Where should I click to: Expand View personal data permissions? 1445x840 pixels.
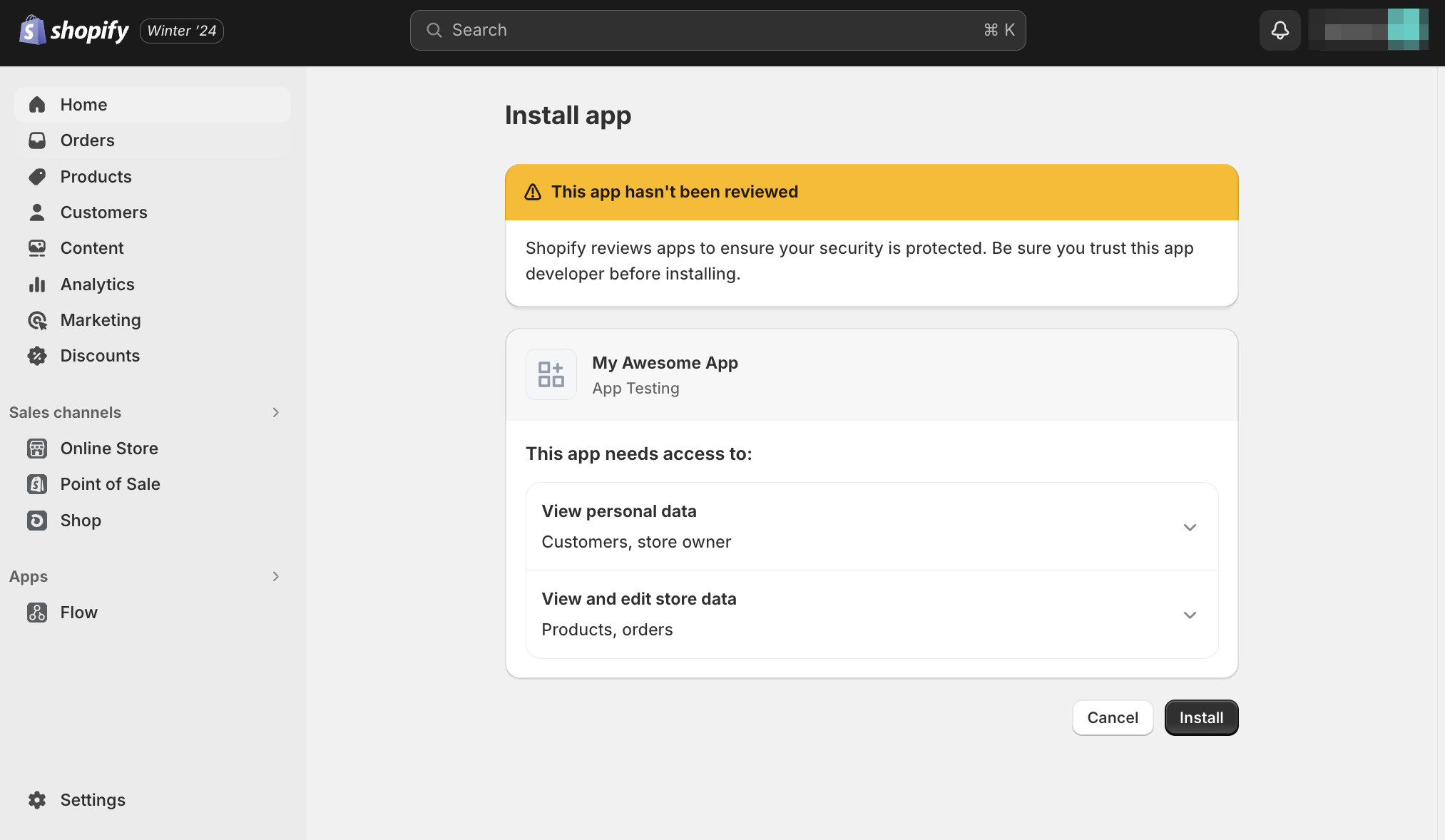(1189, 527)
